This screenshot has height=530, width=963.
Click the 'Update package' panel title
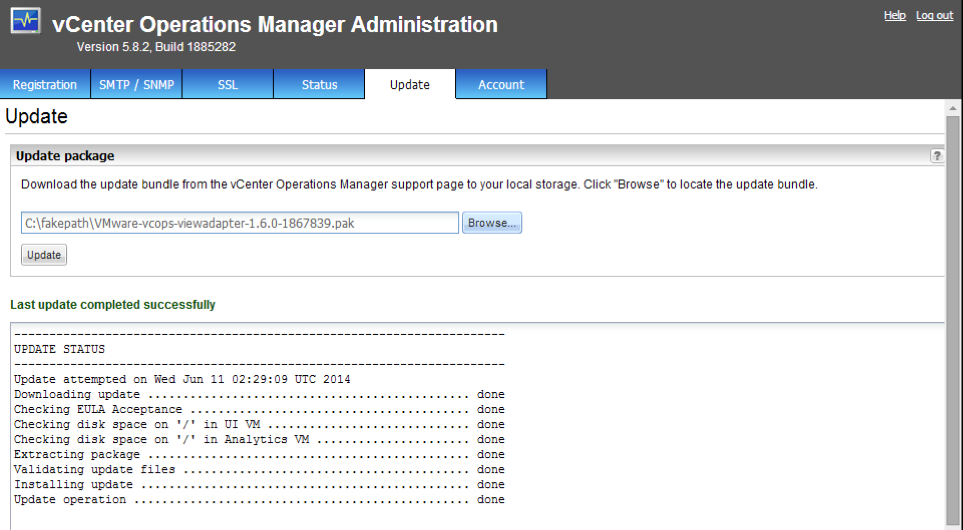click(65, 156)
